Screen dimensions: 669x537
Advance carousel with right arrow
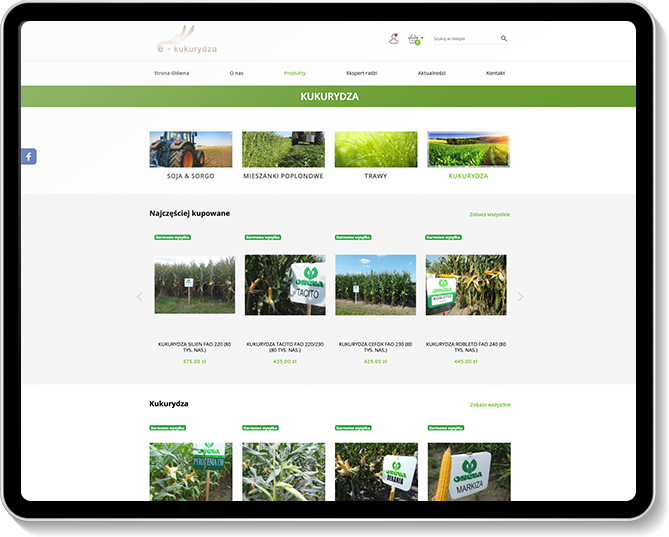pyautogui.click(x=520, y=296)
